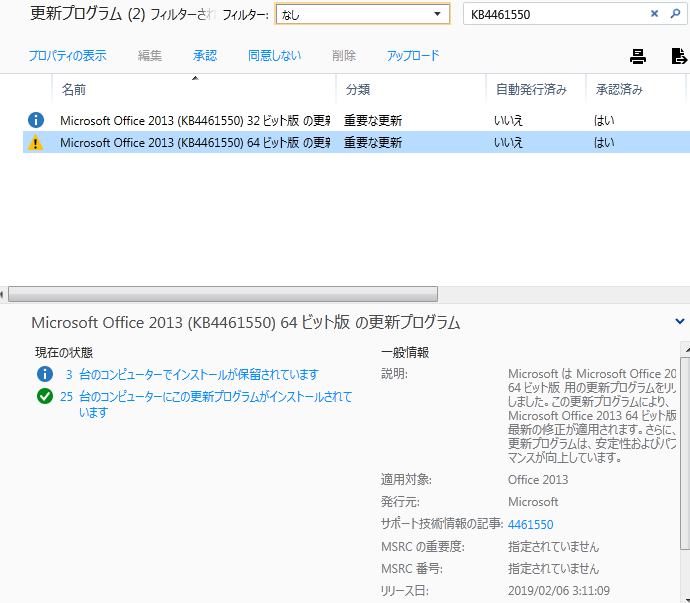
Task: Click the 説明 description text paragraph
Action: (592, 416)
